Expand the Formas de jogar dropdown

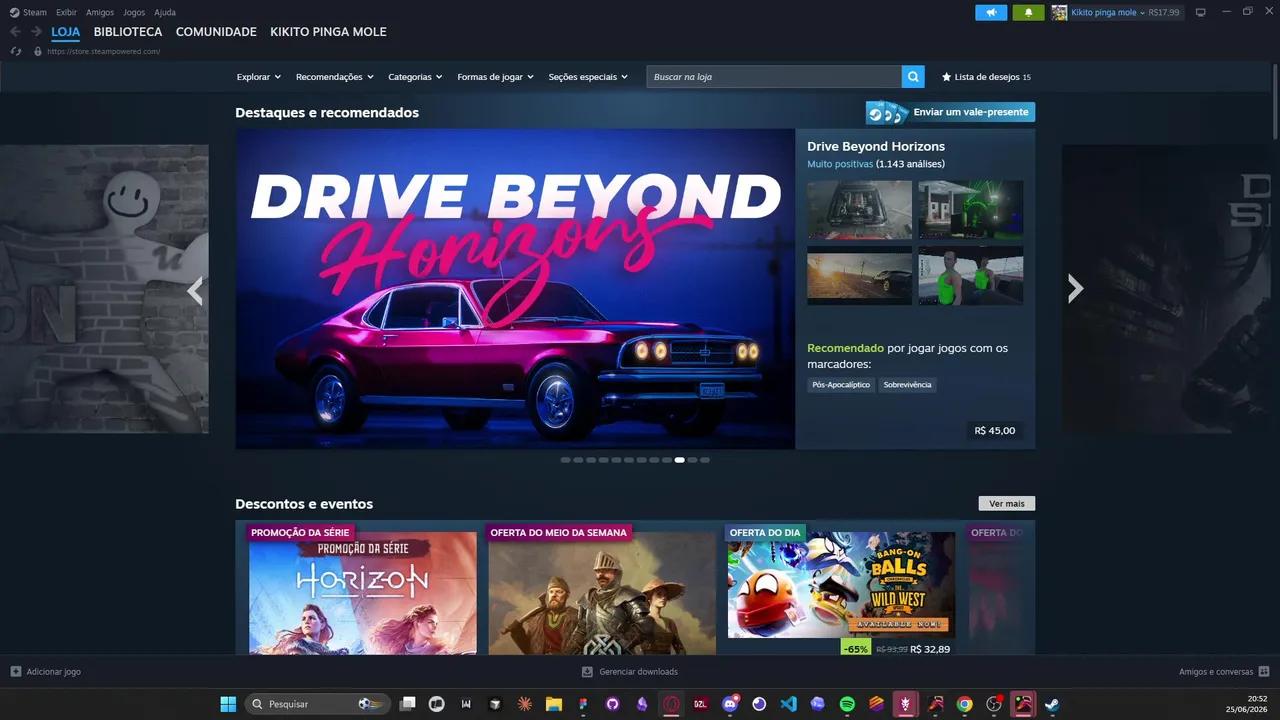point(496,77)
